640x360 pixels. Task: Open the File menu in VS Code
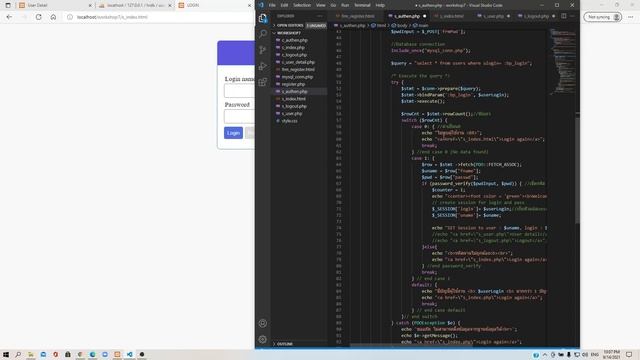tap(272, 5)
